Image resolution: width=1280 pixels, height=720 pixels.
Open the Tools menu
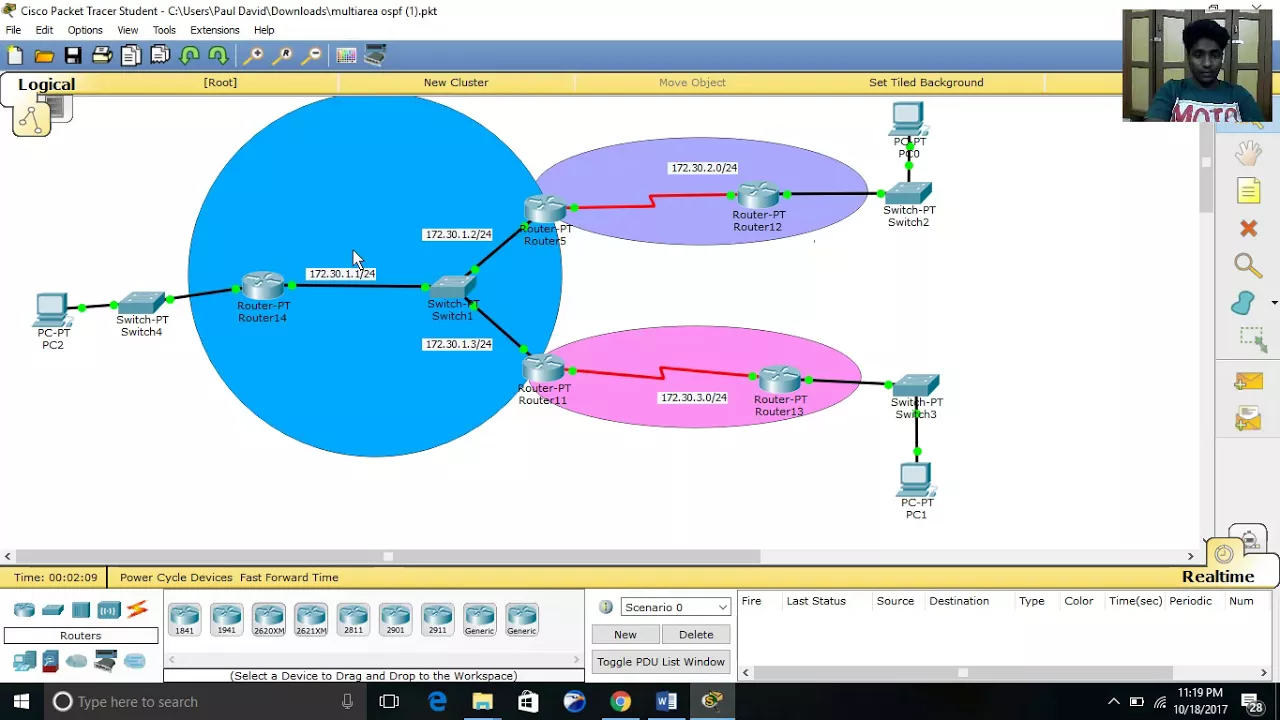164,30
